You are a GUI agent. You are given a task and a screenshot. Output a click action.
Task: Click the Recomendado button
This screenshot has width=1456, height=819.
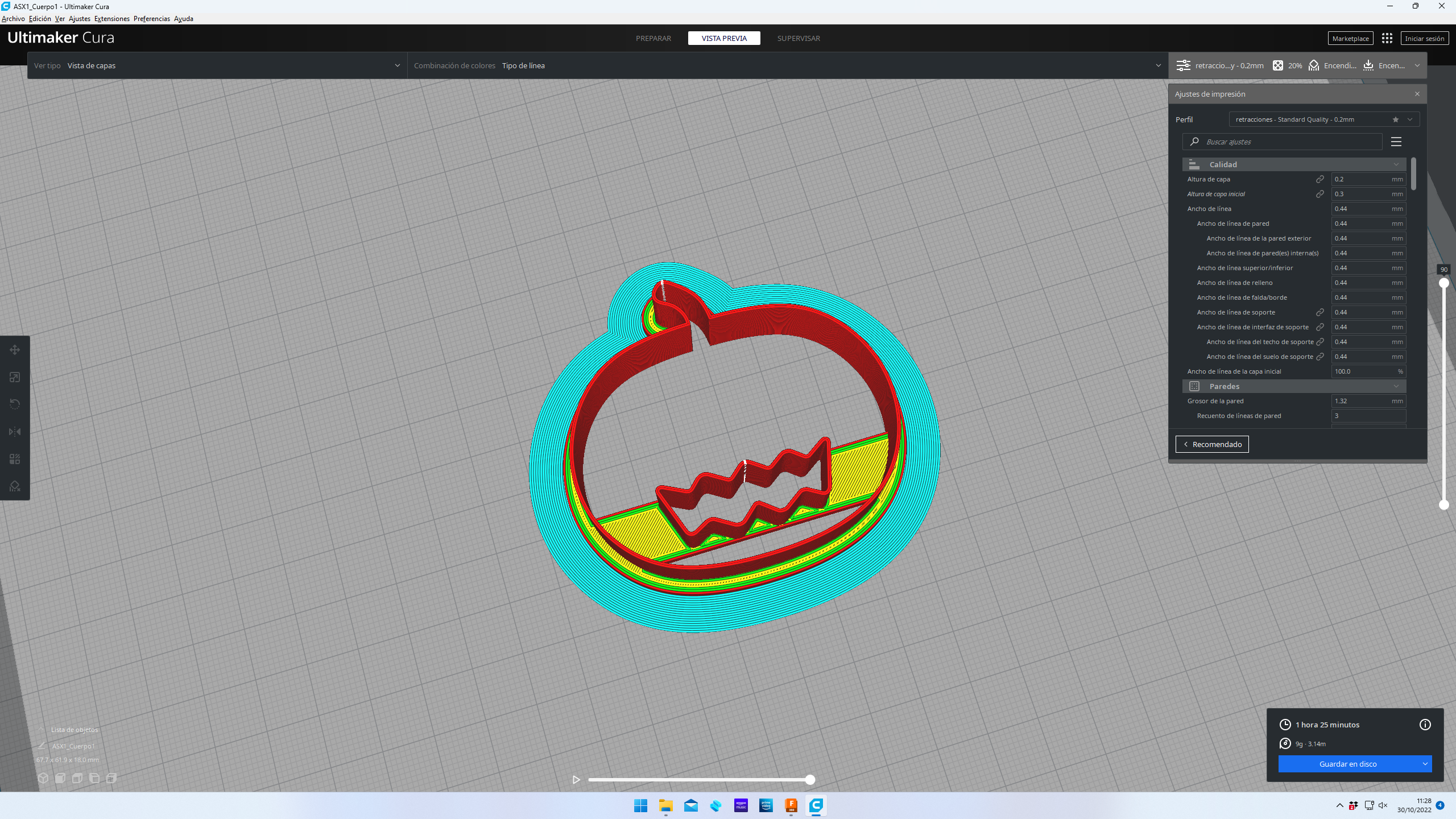click(x=1211, y=444)
